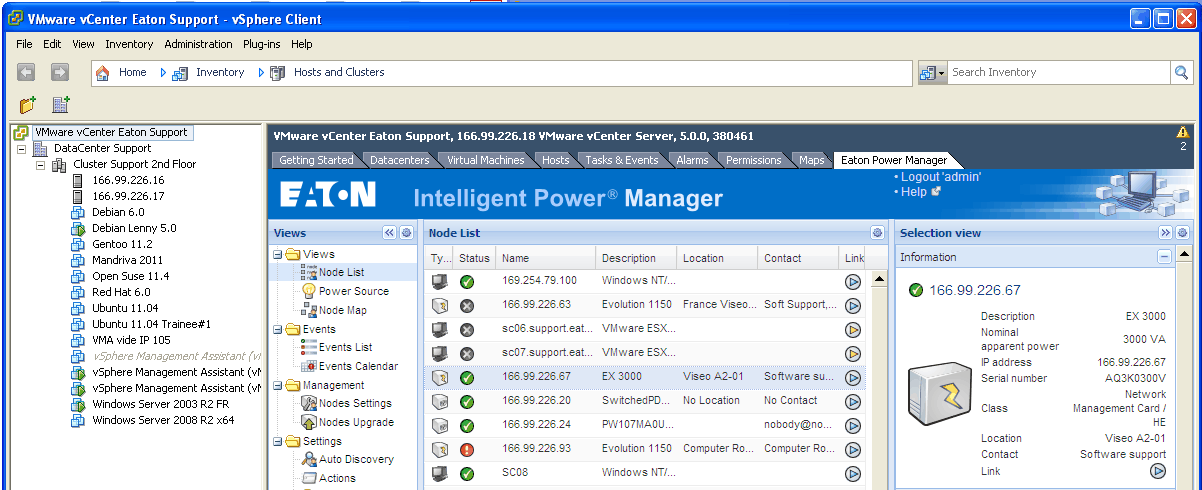Click the Power Source lightbulb icon

tap(309, 291)
